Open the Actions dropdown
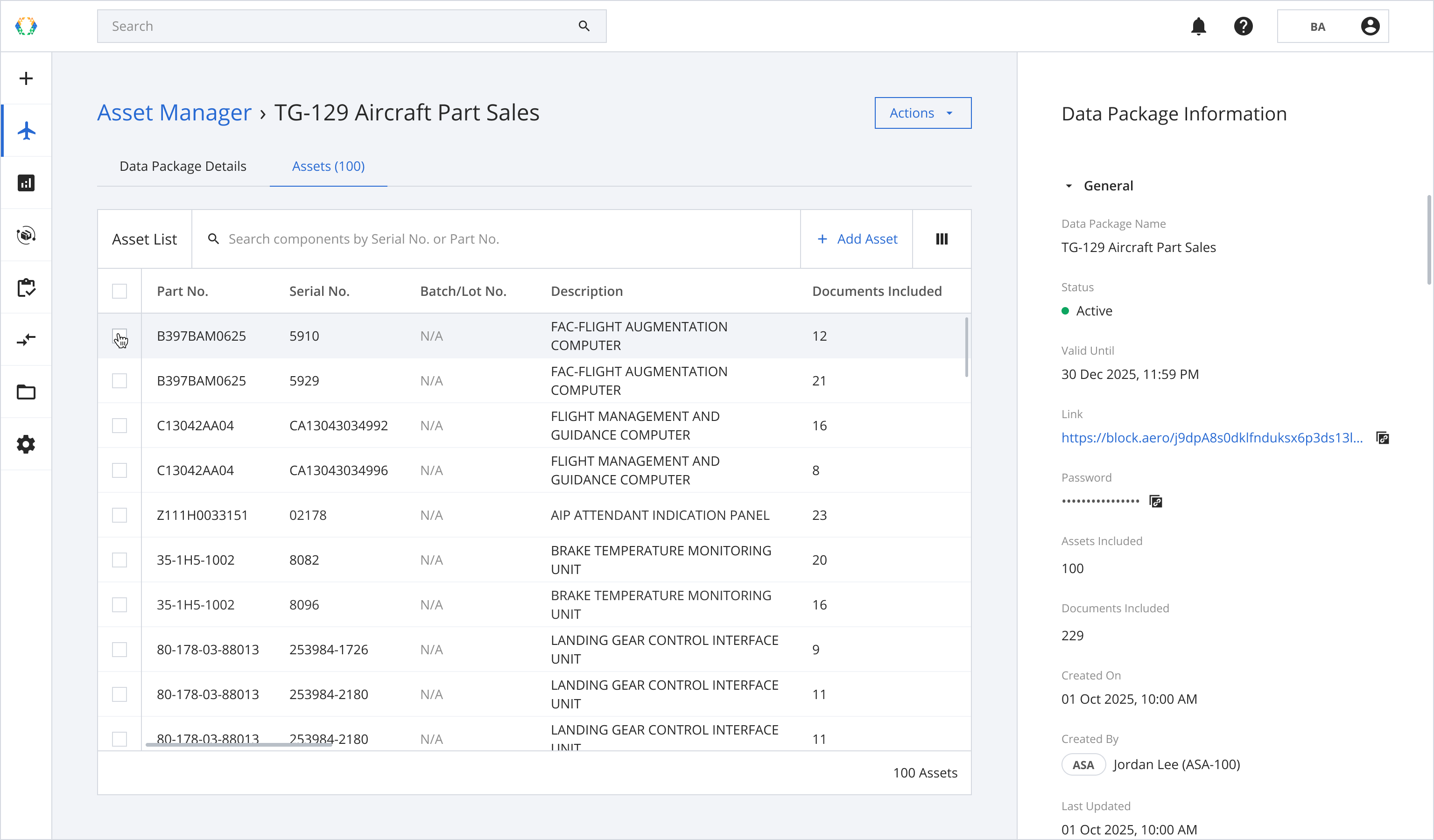The image size is (1434, 840). click(922, 113)
